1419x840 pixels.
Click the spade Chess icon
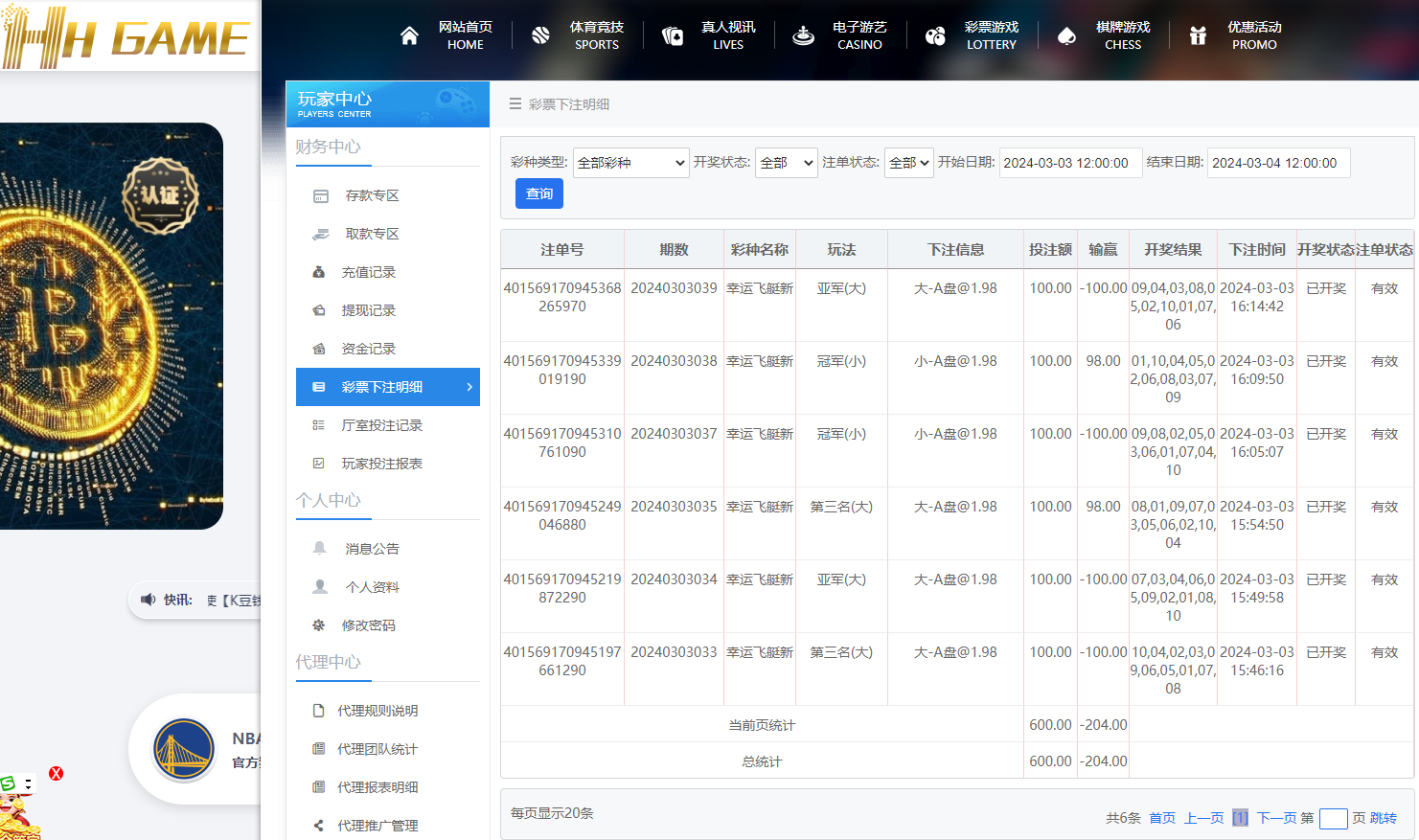pos(1066,35)
